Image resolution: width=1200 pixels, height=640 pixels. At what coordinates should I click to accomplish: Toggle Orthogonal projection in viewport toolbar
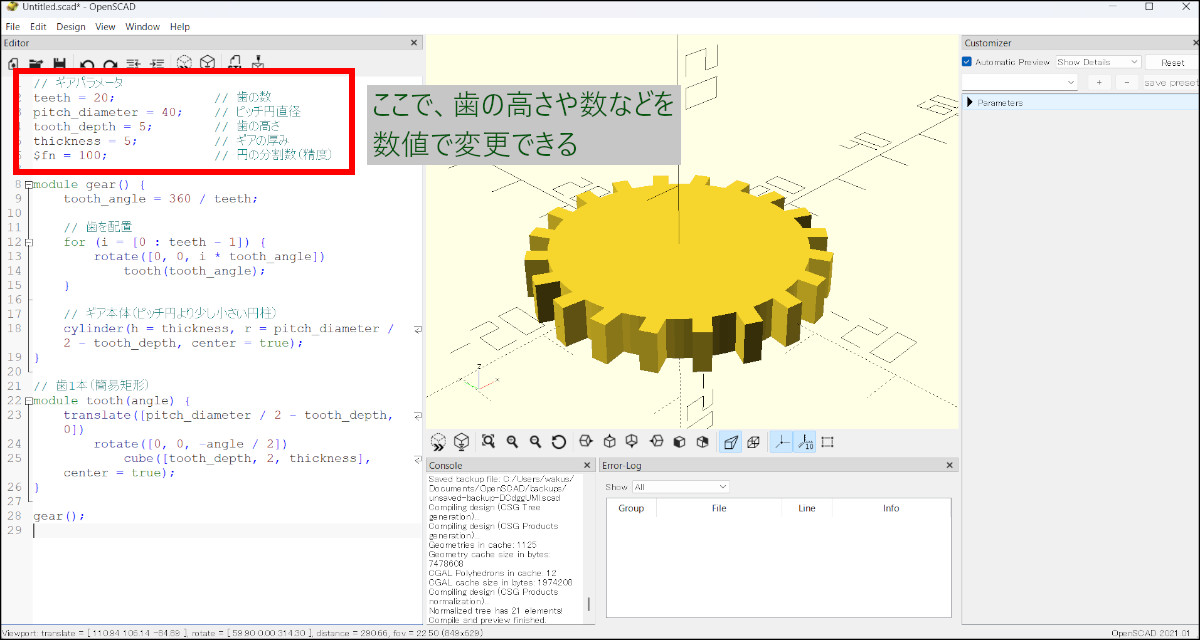click(x=754, y=442)
